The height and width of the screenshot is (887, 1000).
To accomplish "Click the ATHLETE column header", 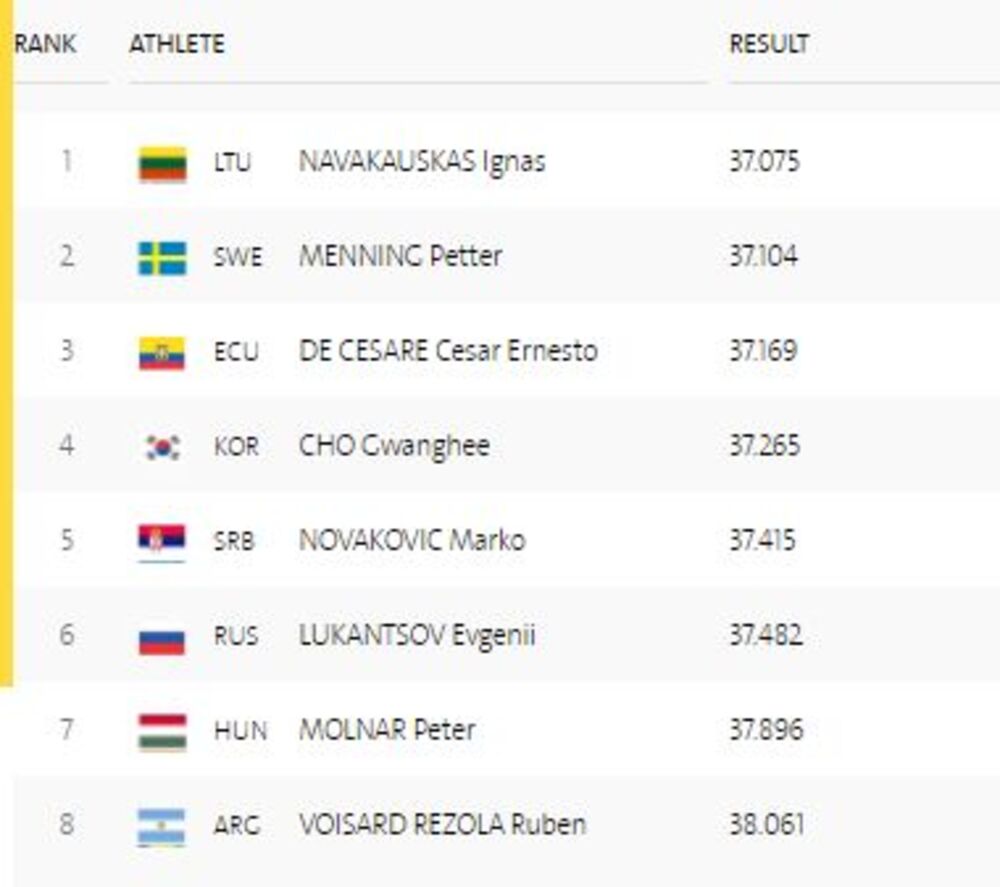I will [177, 45].
